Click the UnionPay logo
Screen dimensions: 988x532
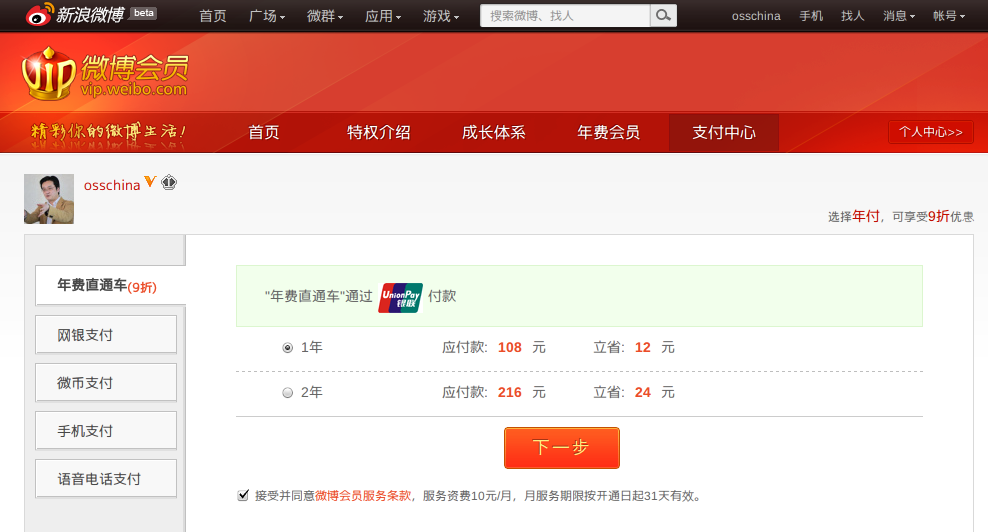pyautogui.click(x=400, y=298)
